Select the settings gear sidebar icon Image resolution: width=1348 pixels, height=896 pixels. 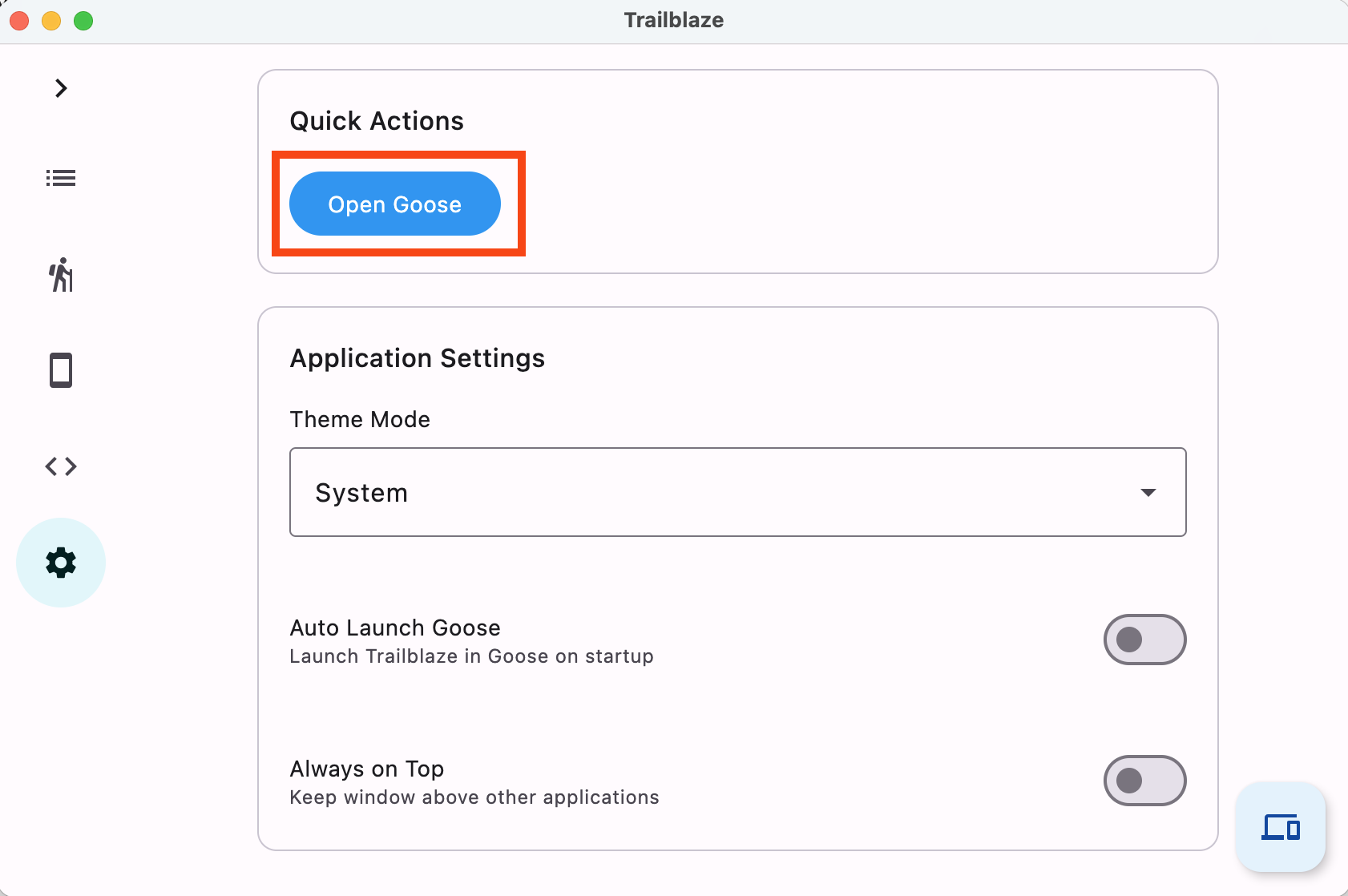[x=61, y=563]
